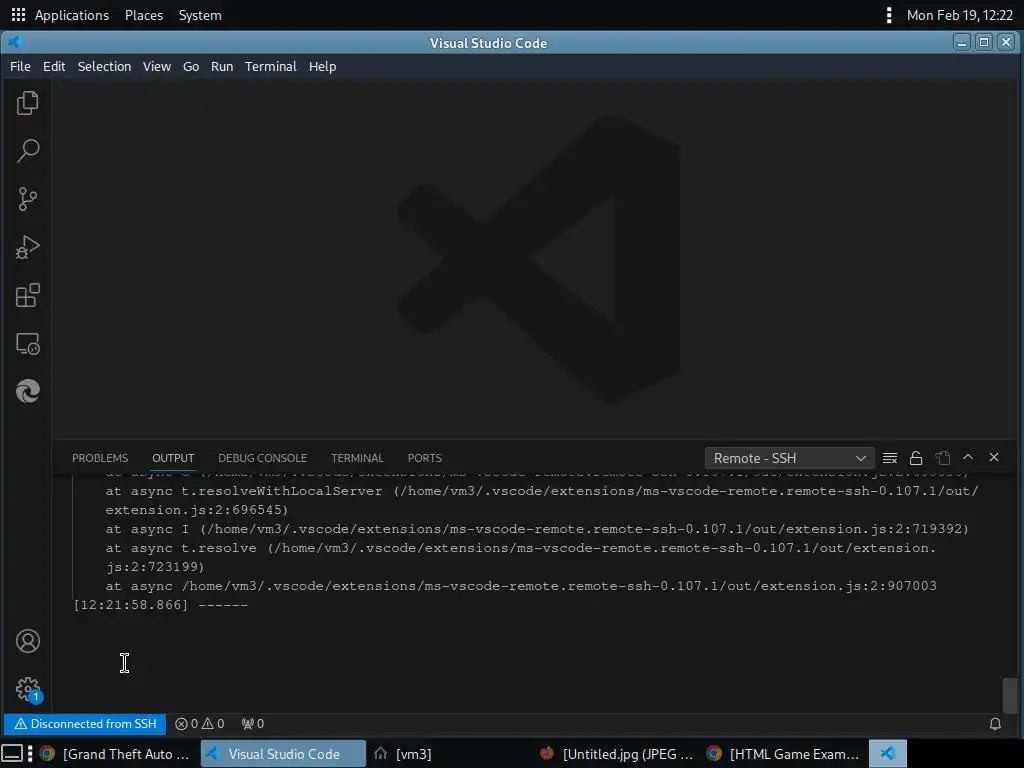Open the Extensions view

click(x=27, y=295)
